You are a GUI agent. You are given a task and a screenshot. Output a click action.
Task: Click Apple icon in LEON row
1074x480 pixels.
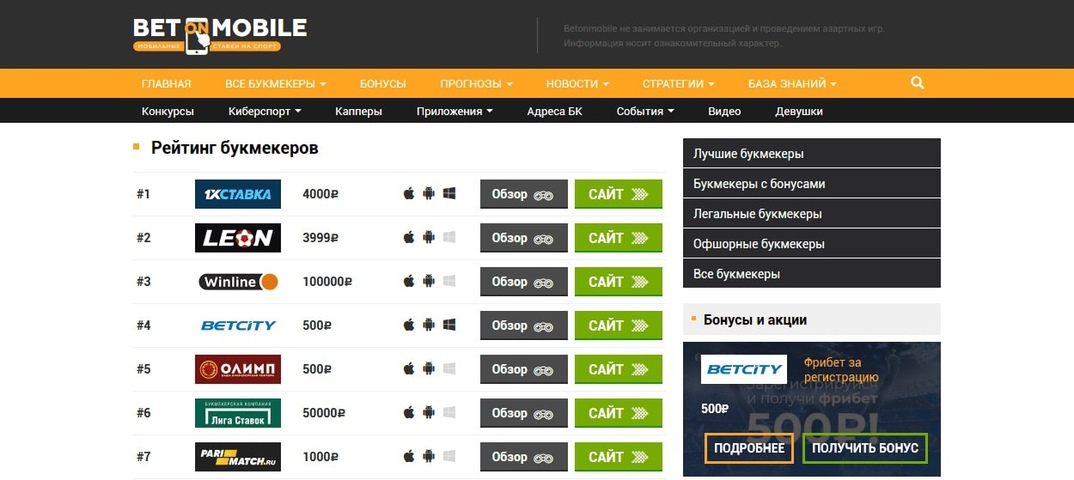pos(409,238)
